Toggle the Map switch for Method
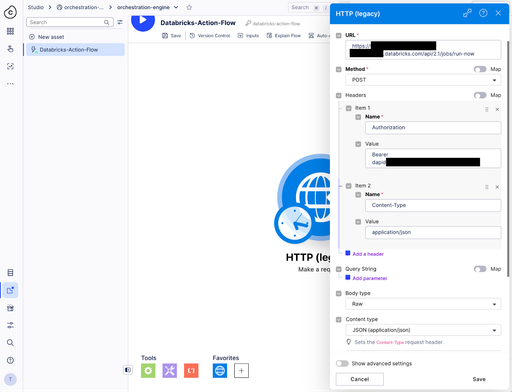This screenshot has height=392, width=512. (x=480, y=69)
